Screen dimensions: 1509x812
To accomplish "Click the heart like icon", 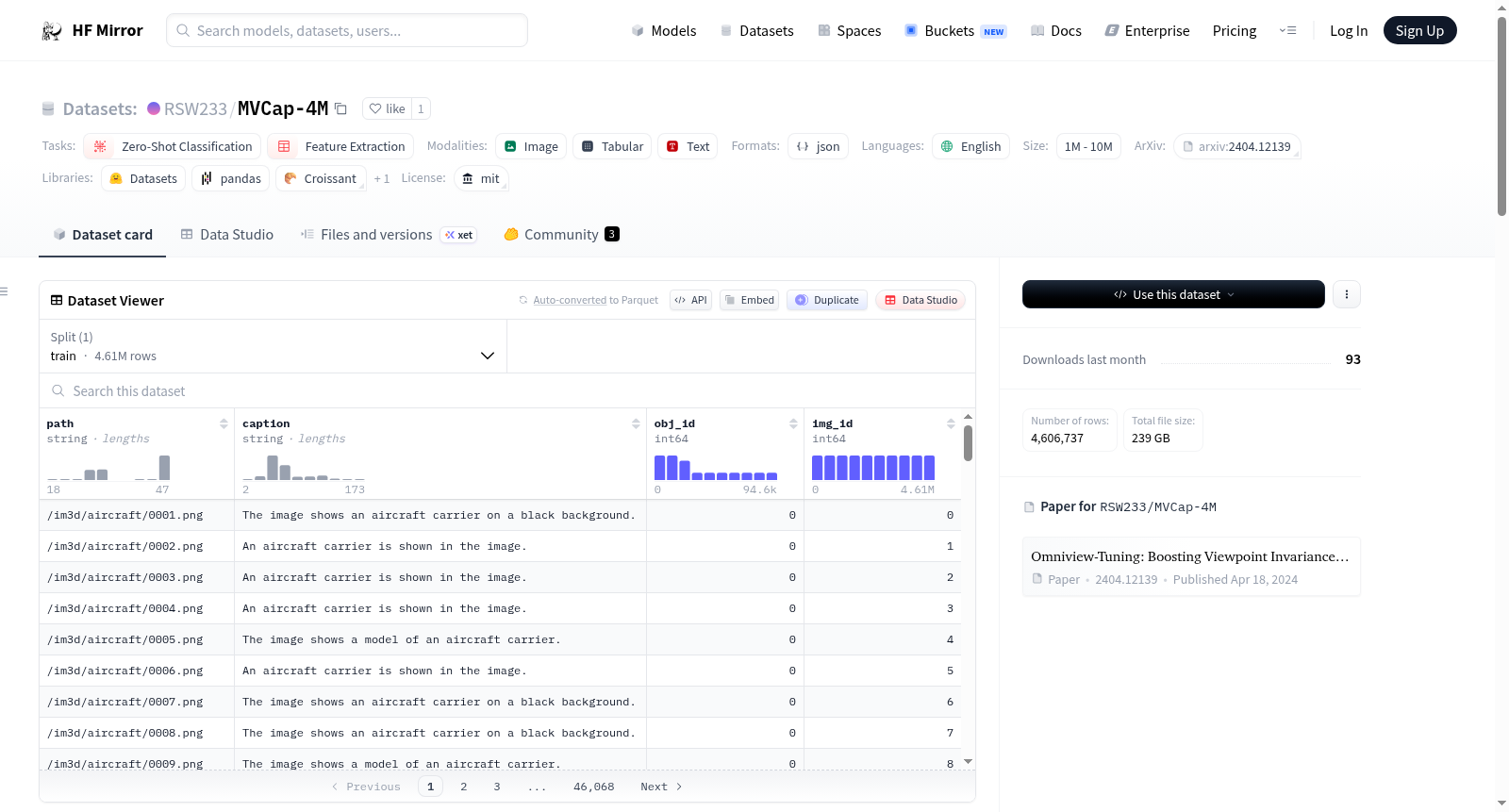I will coord(375,108).
